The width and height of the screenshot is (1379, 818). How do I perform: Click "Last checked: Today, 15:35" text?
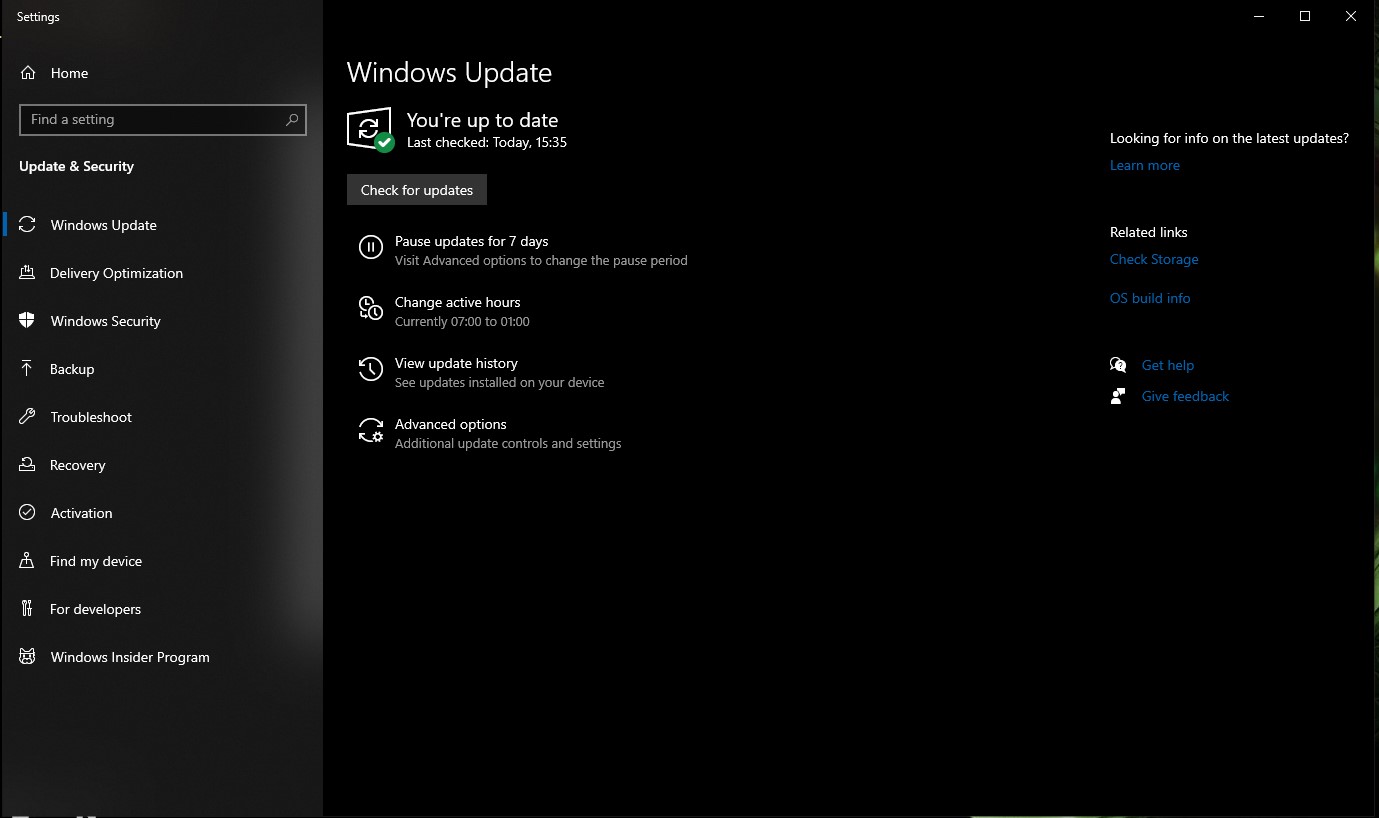click(x=487, y=142)
